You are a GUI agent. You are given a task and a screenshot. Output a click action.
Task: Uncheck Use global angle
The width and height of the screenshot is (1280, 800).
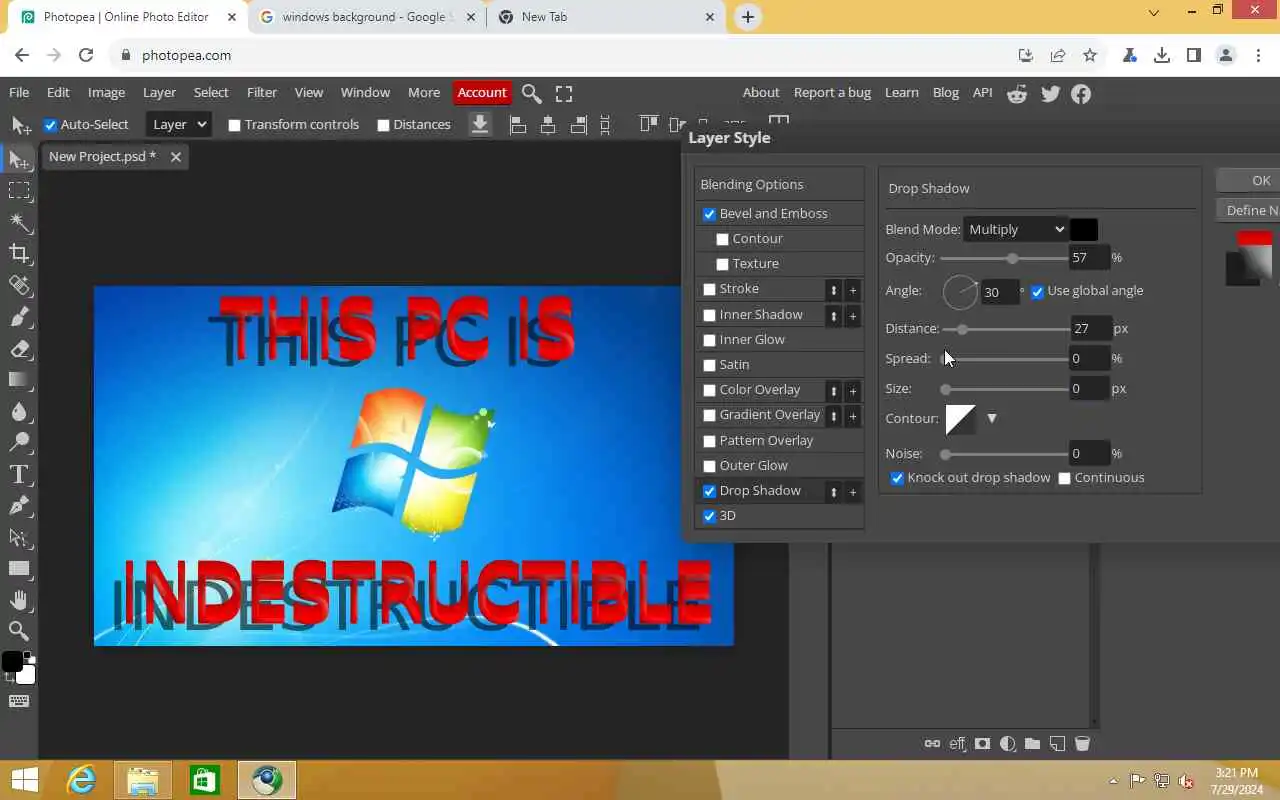pos(1037,291)
